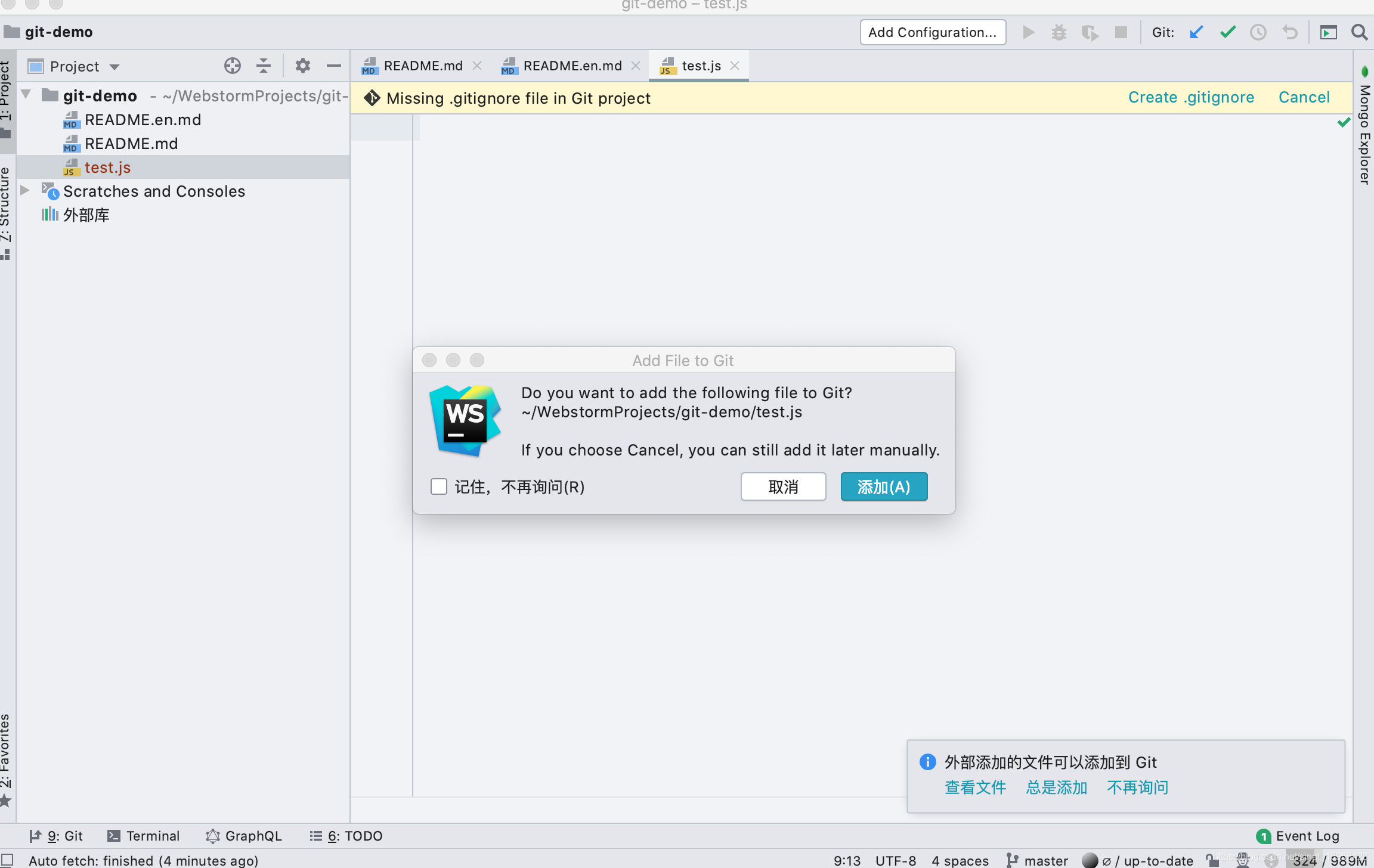Click the inspection green checkmark in editor
Viewport: 1374px width, 868px height.
click(1343, 123)
